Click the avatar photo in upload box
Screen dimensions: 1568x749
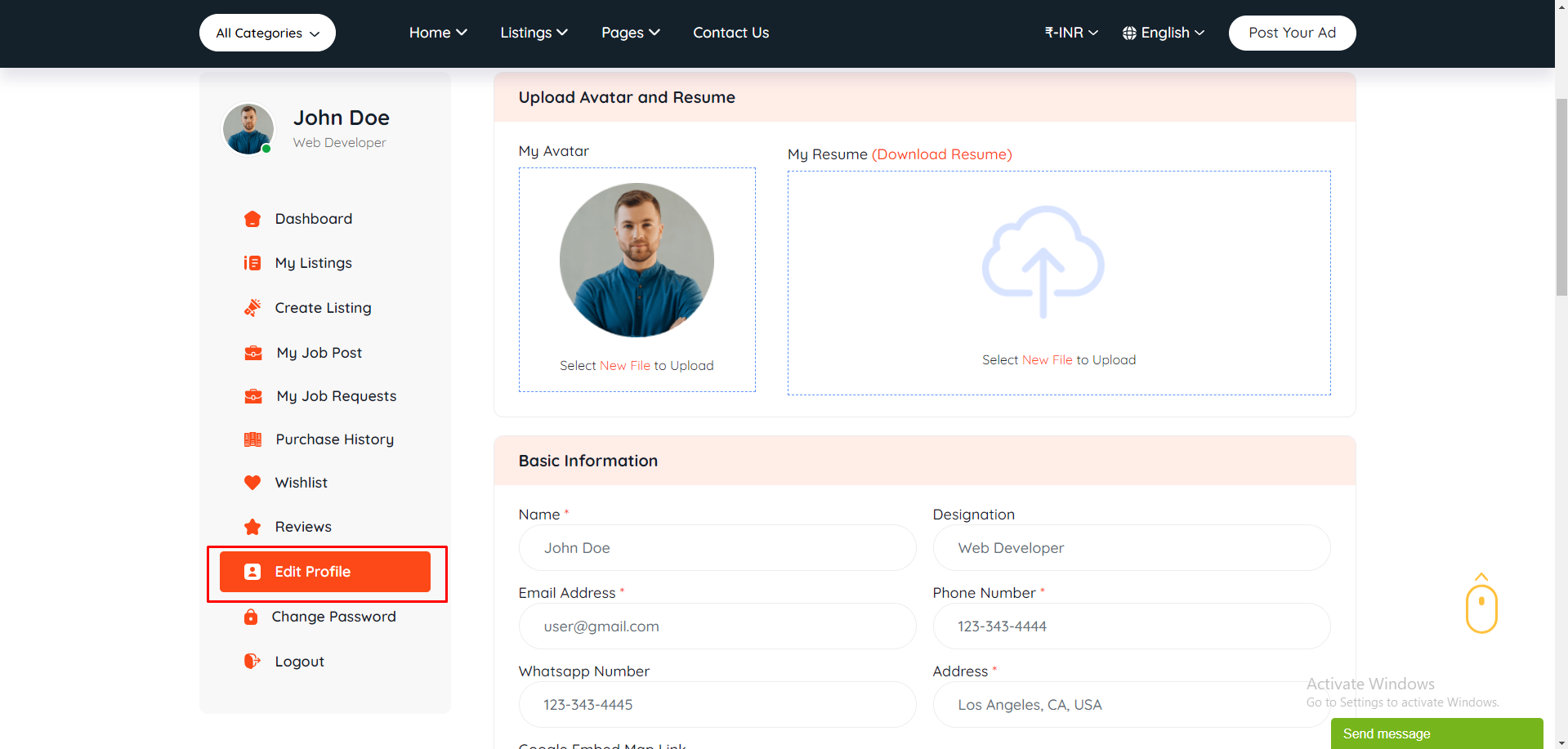coord(637,260)
